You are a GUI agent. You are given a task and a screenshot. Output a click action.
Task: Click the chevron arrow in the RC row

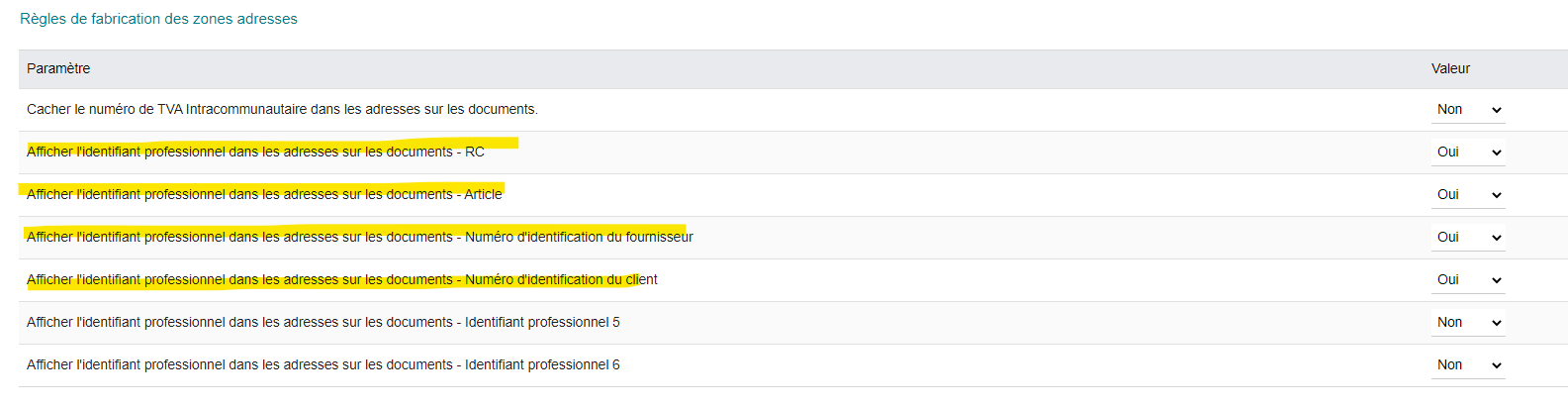1496,153
